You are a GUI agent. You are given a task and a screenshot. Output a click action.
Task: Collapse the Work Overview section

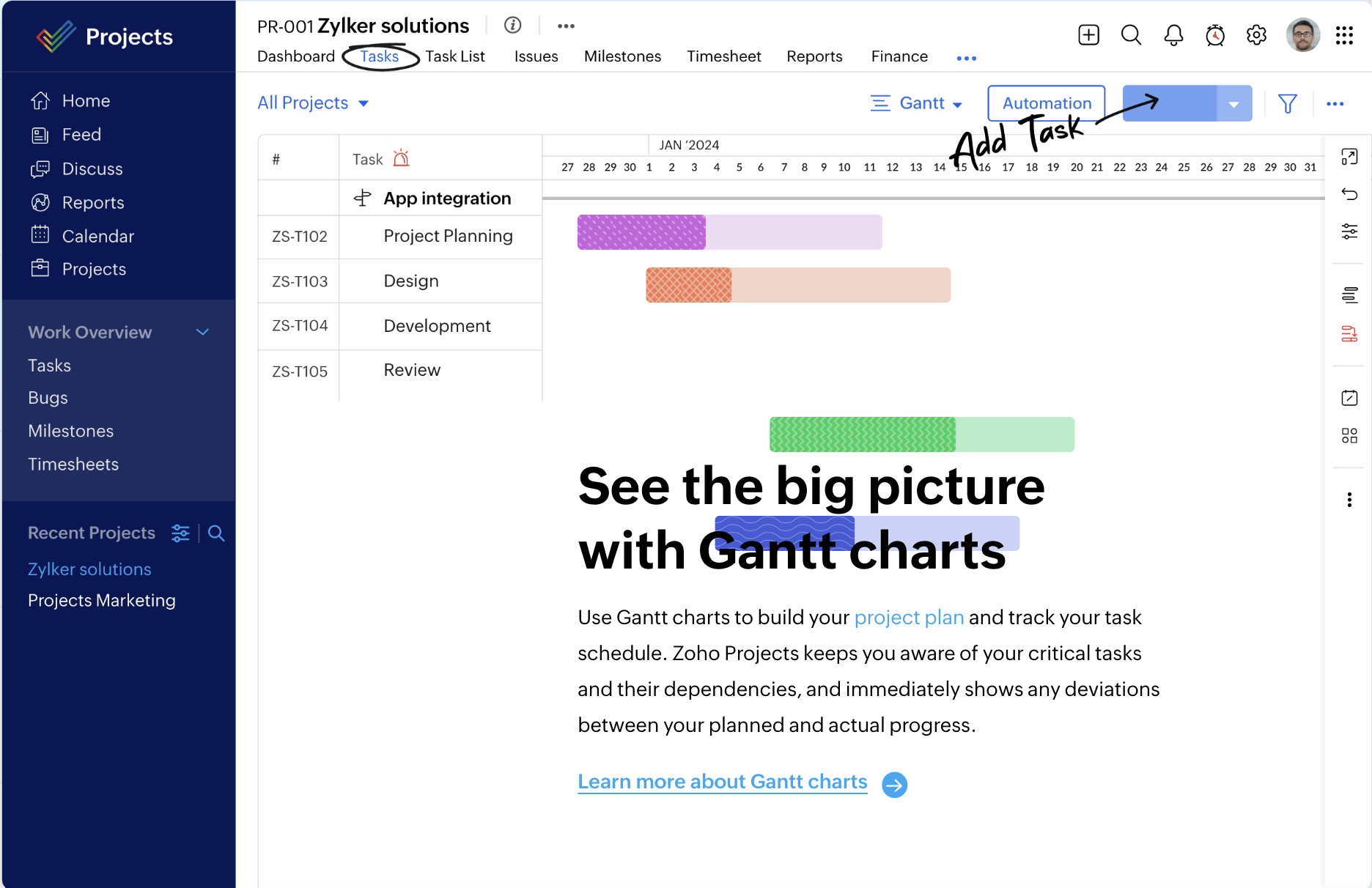tap(203, 333)
